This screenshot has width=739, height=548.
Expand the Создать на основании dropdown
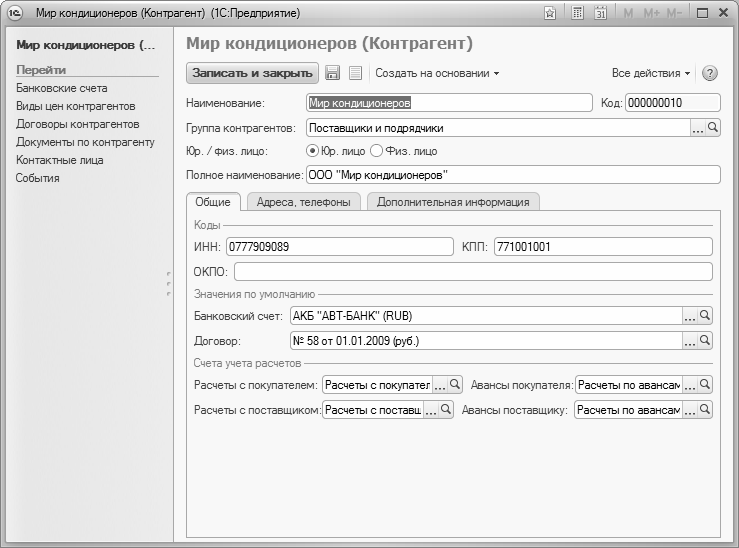(x=437, y=73)
